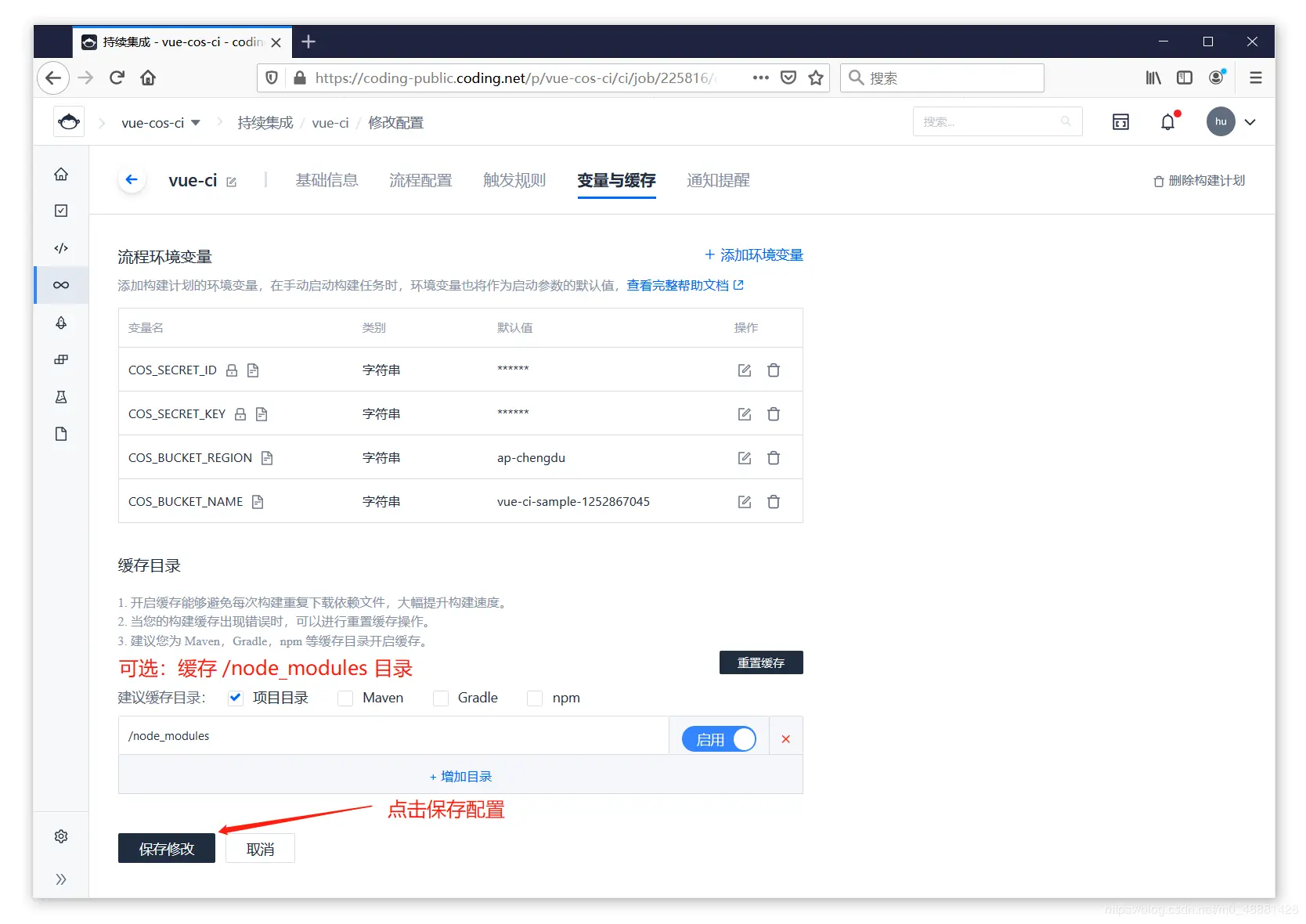Open the 流程配置 tab
The height and width of the screenshot is (924, 1306).
(x=420, y=180)
